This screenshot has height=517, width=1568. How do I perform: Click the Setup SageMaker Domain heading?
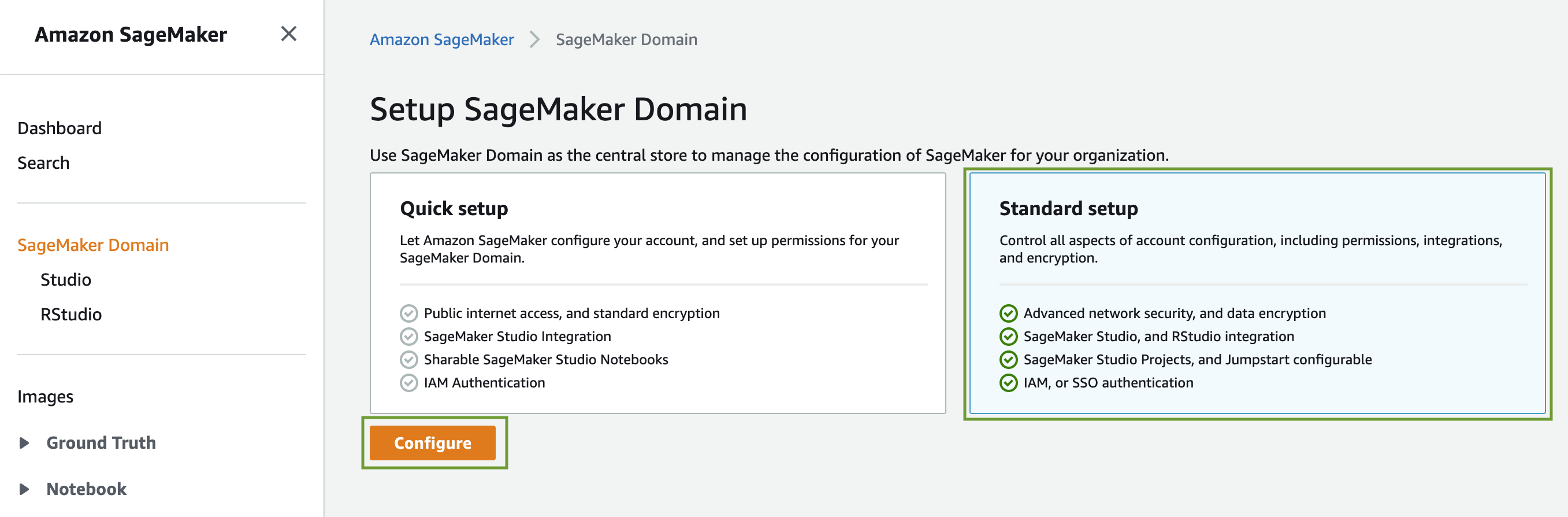tap(558, 110)
